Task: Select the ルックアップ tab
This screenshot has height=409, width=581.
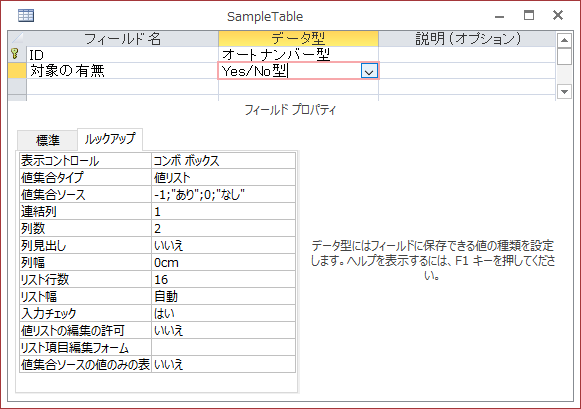Action: pyautogui.click(x=110, y=139)
